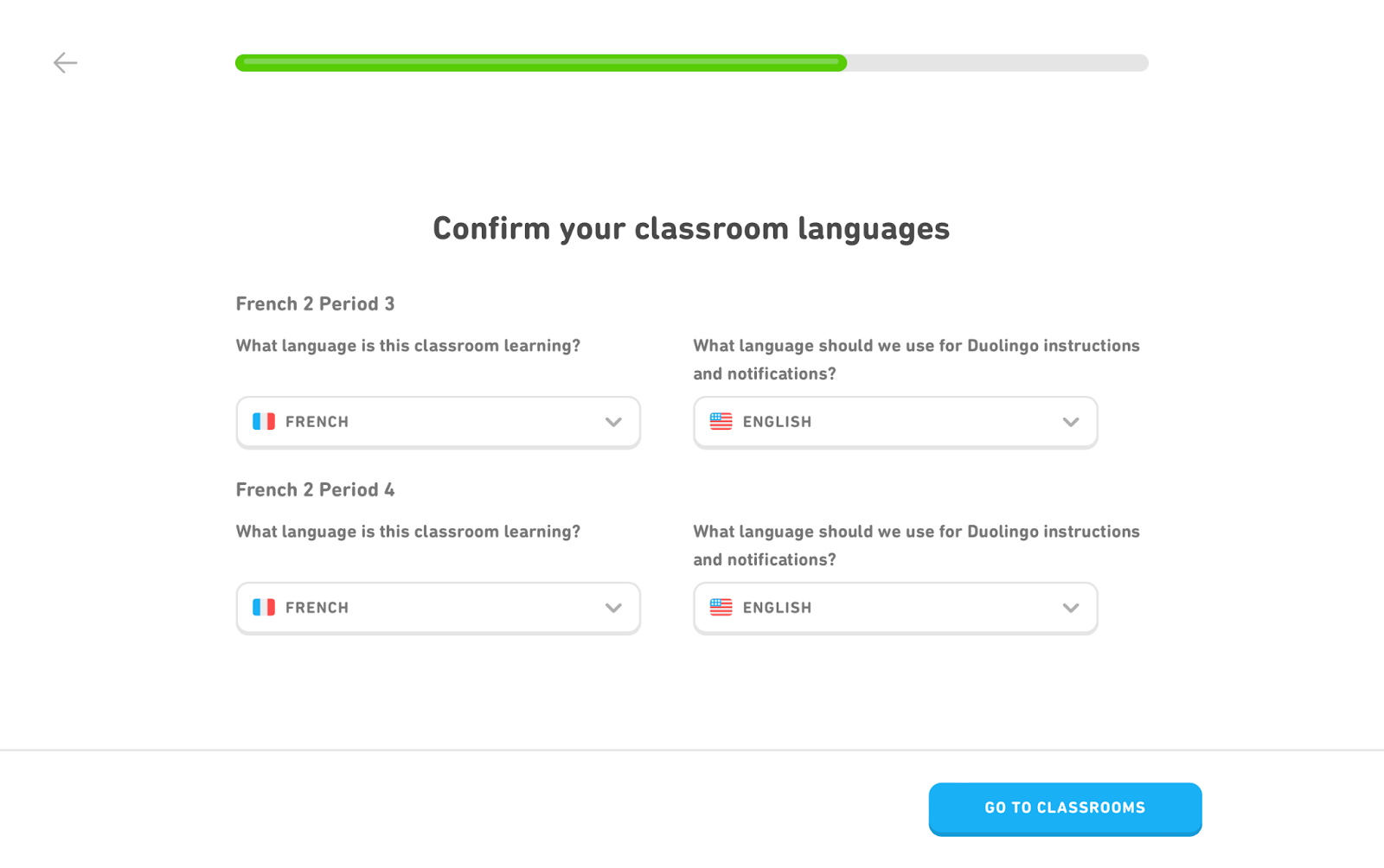This screenshot has width=1384, height=868.
Task: Open the instructions language dropdown for French 2 Period 4
Action: (894, 608)
